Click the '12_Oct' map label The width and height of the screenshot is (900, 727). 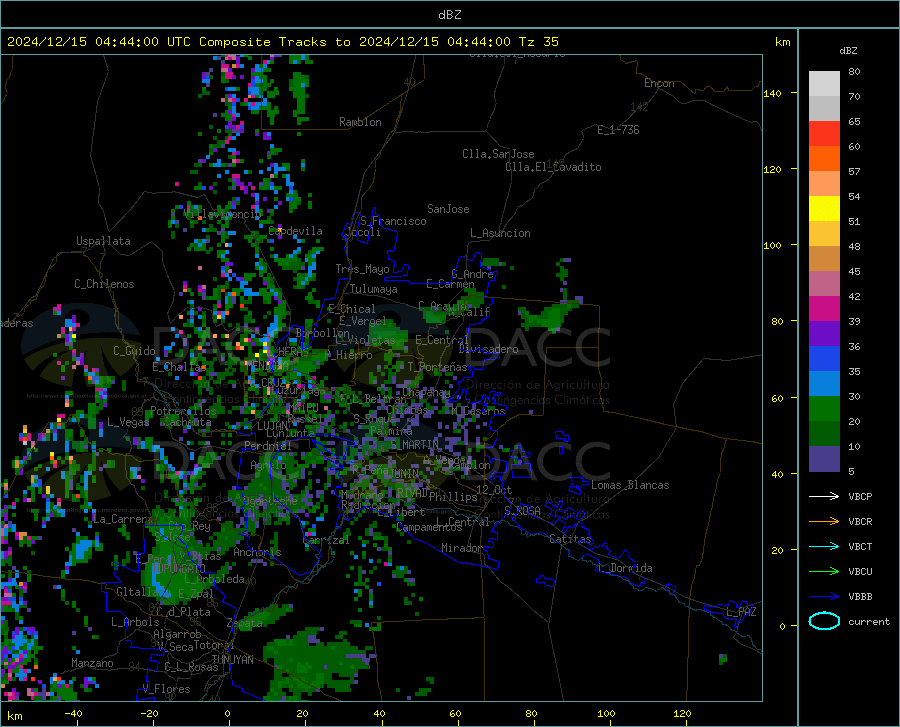(494, 489)
